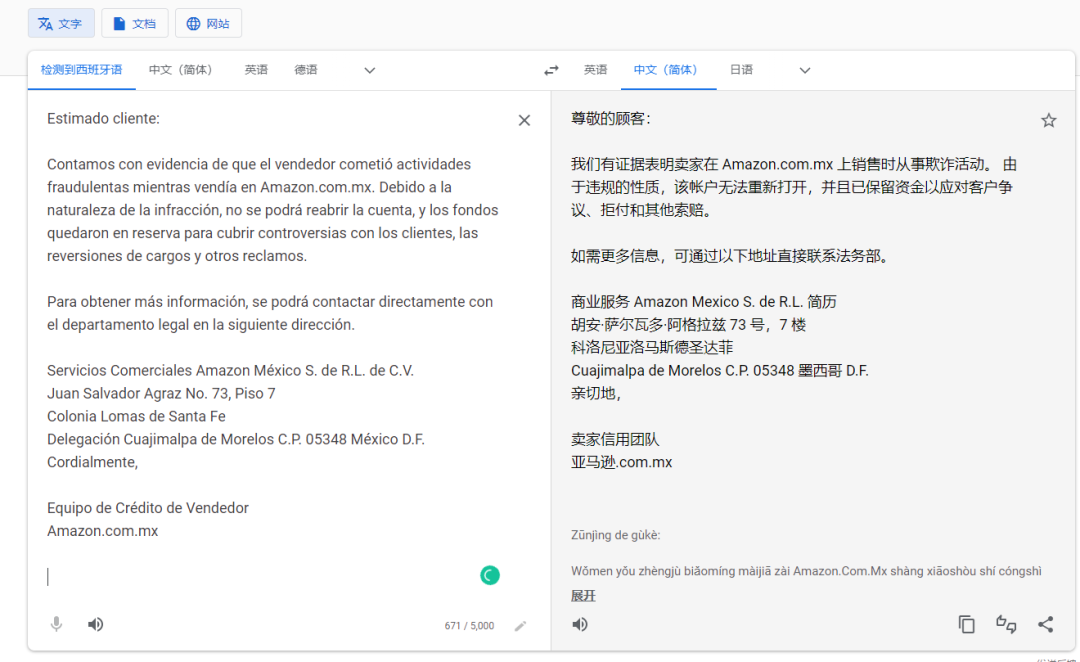This screenshot has width=1080, height=662.
Task: Set target language to 中文（简体）
Action: coord(667,70)
